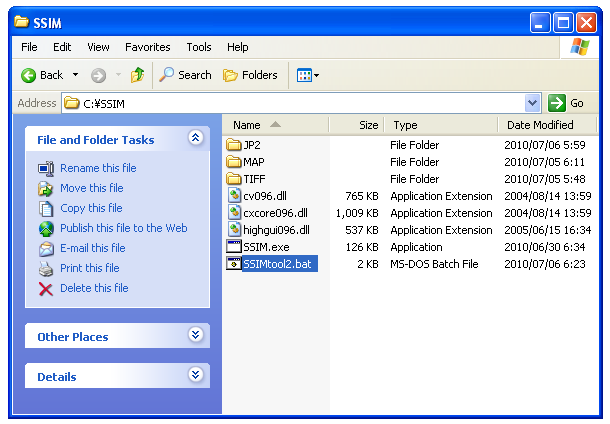Viewport: 610px width, 424px height.
Task: Open Back history dropdown arrow
Action: click(x=75, y=75)
